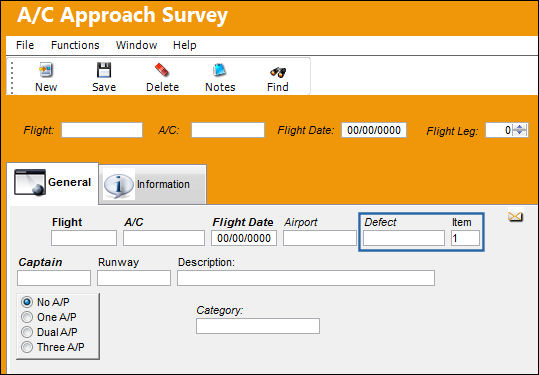Click the Airport field label

point(301,222)
